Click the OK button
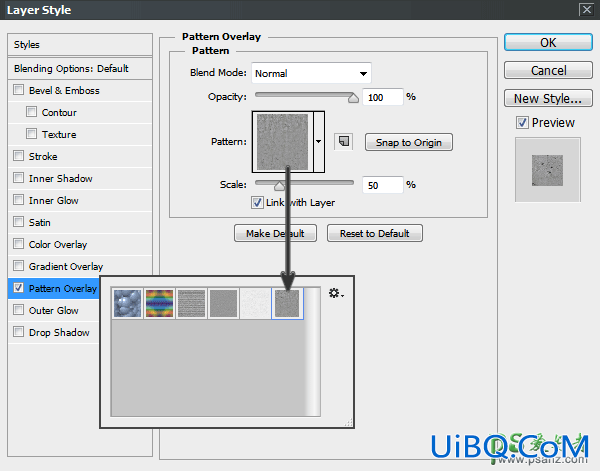The width and height of the screenshot is (600, 471). 548,42
